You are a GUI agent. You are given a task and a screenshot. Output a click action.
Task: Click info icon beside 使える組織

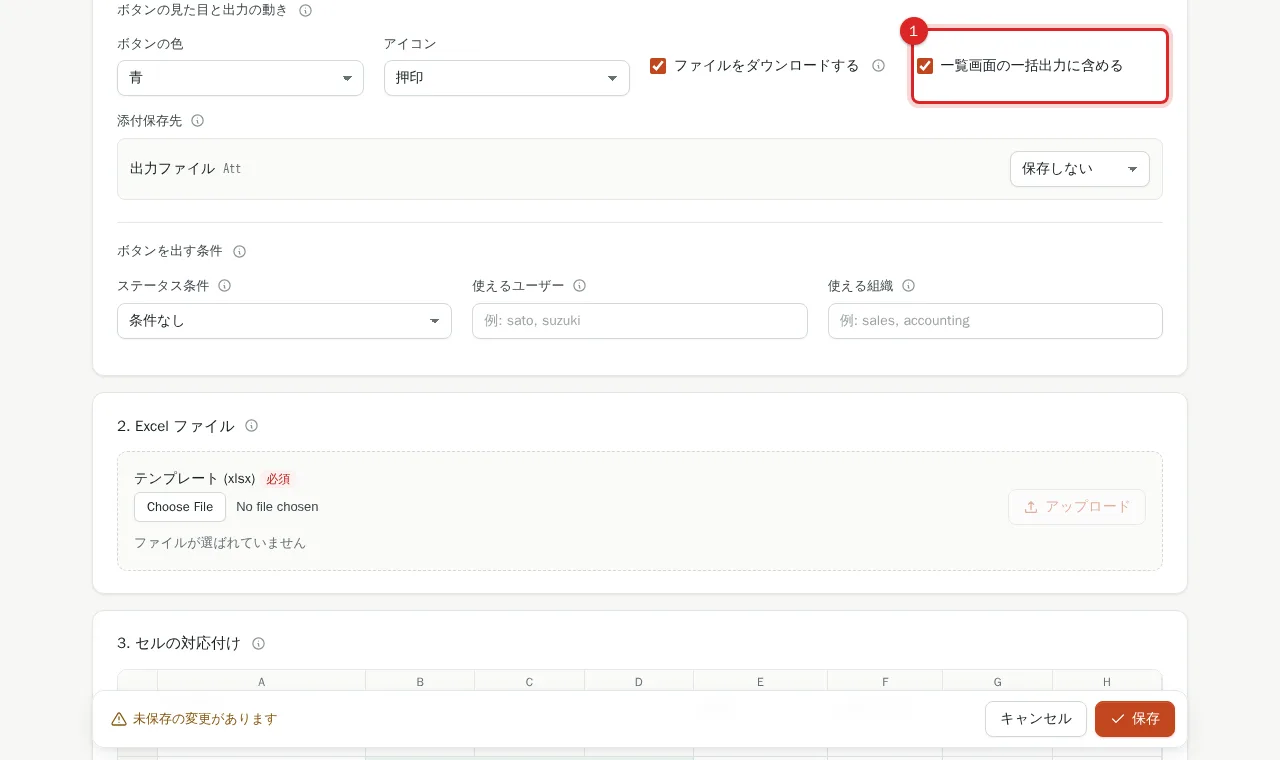coord(909,286)
